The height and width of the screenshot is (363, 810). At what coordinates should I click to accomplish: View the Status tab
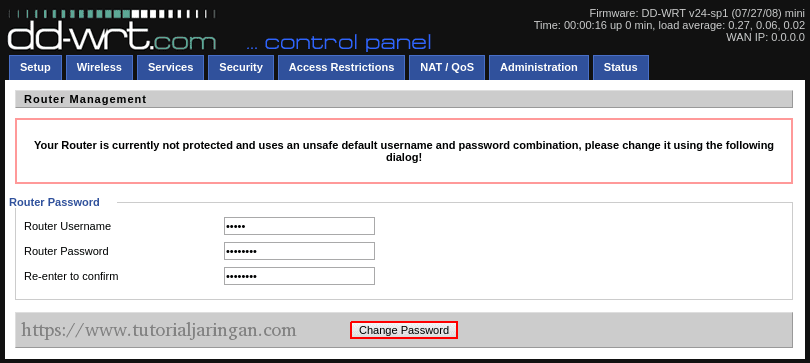coord(620,68)
